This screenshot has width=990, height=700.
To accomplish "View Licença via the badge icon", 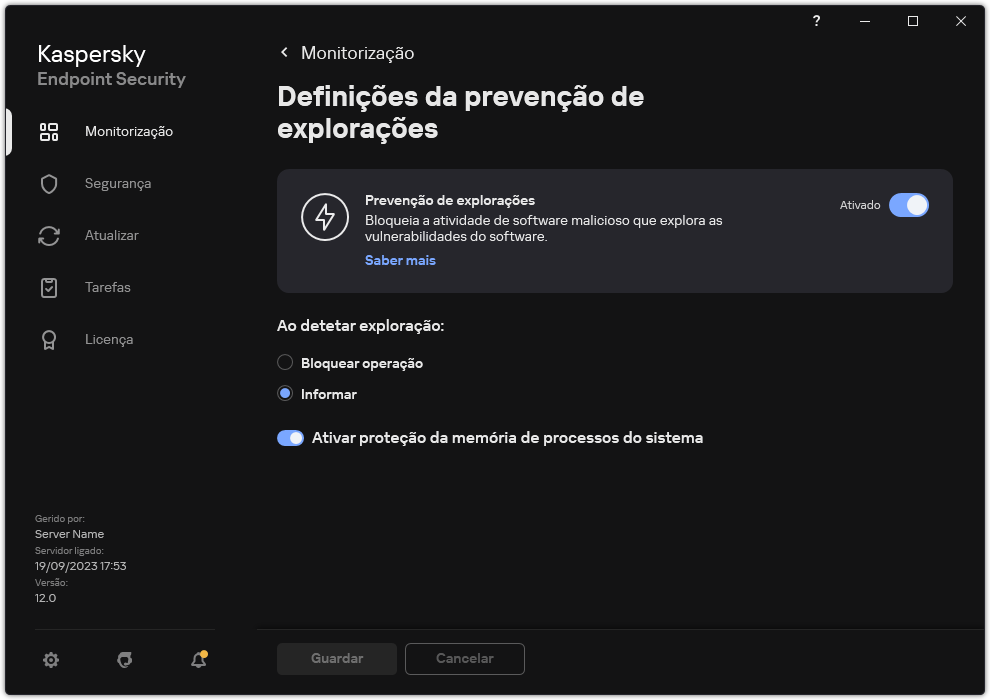I will pyautogui.click(x=48, y=339).
